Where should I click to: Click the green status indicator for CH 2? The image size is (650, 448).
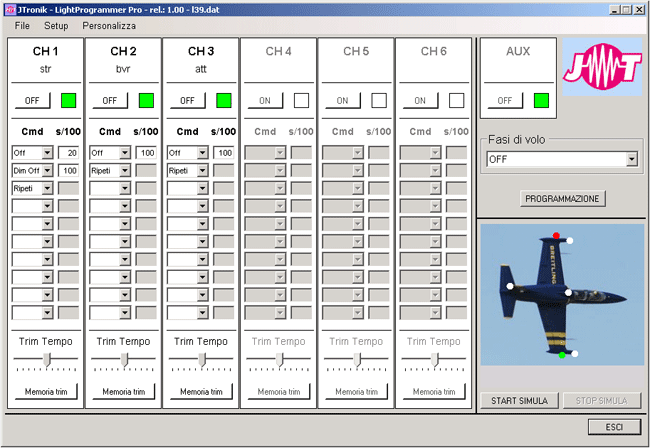tap(146, 100)
